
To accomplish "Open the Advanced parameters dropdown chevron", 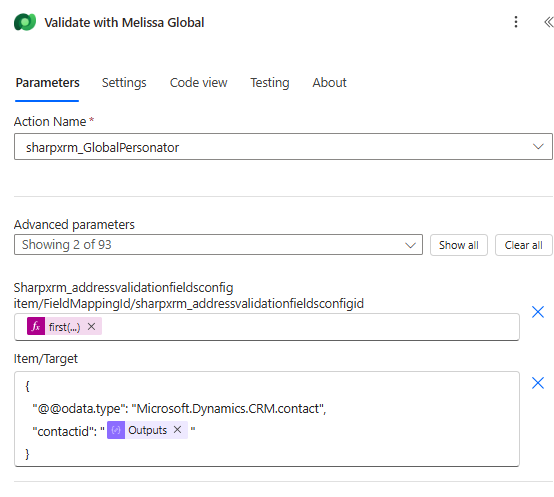I will point(410,245).
